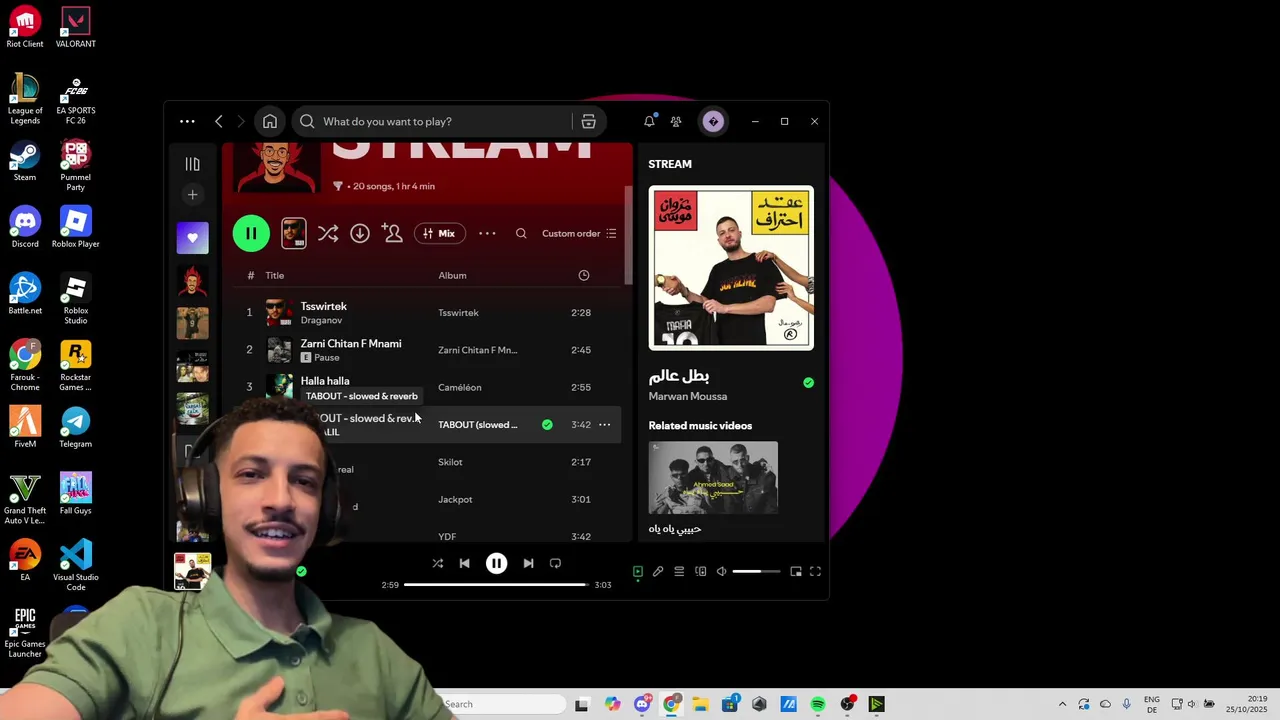Click Related music videos heading

pyautogui.click(x=700, y=426)
